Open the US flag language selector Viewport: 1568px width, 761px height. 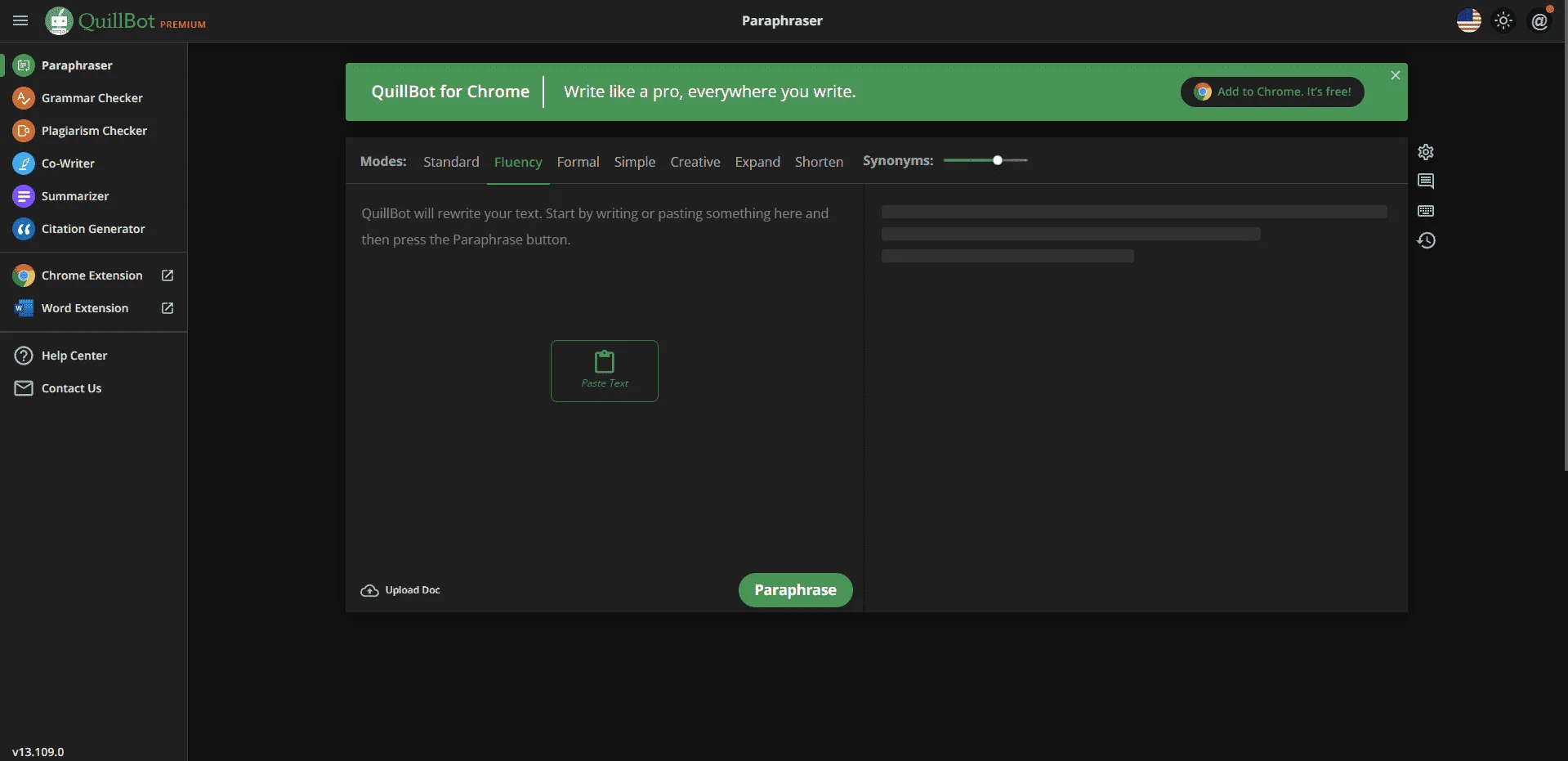[1469, 20]
